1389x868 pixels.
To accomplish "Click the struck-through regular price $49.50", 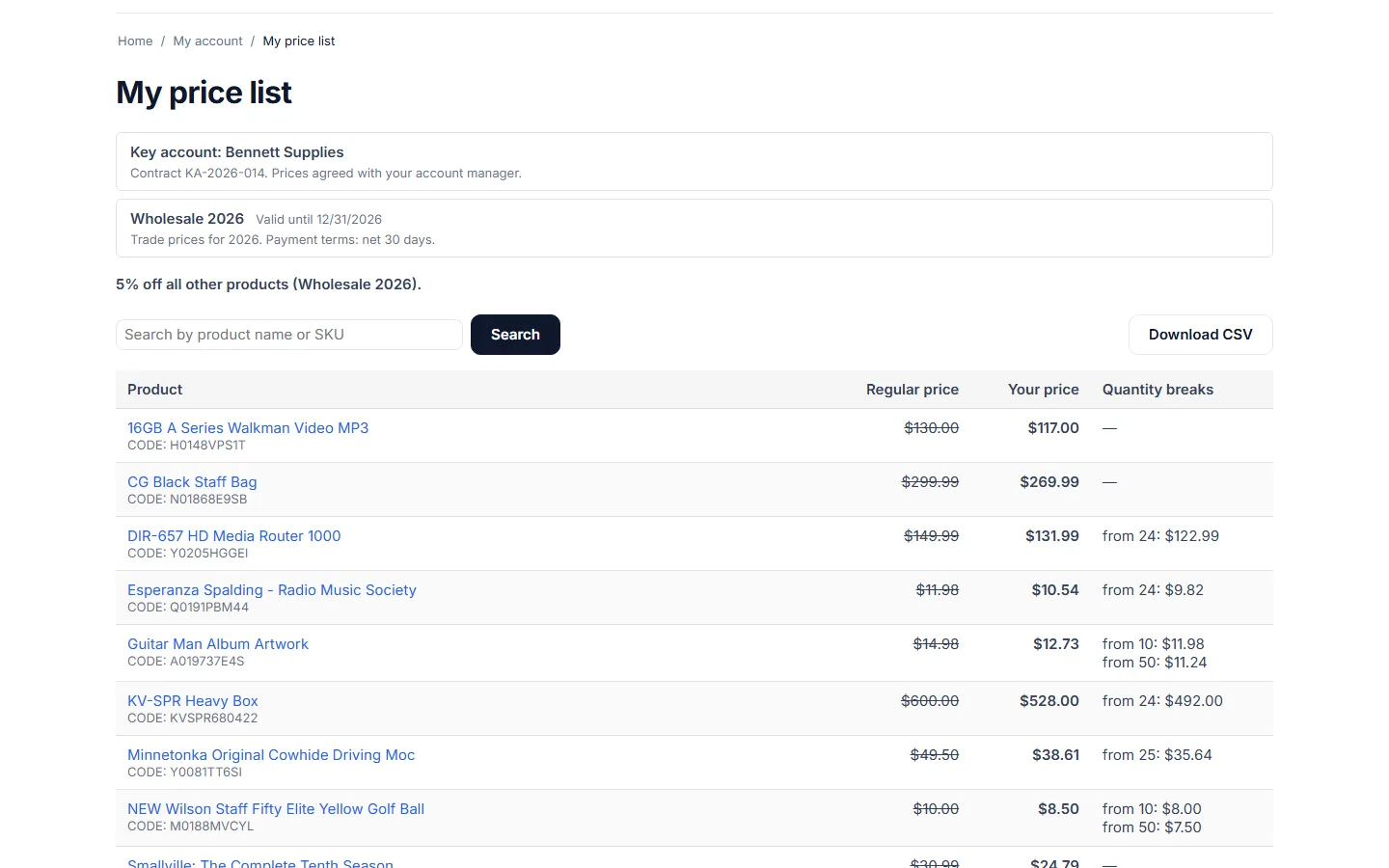I will click(935, 755).
